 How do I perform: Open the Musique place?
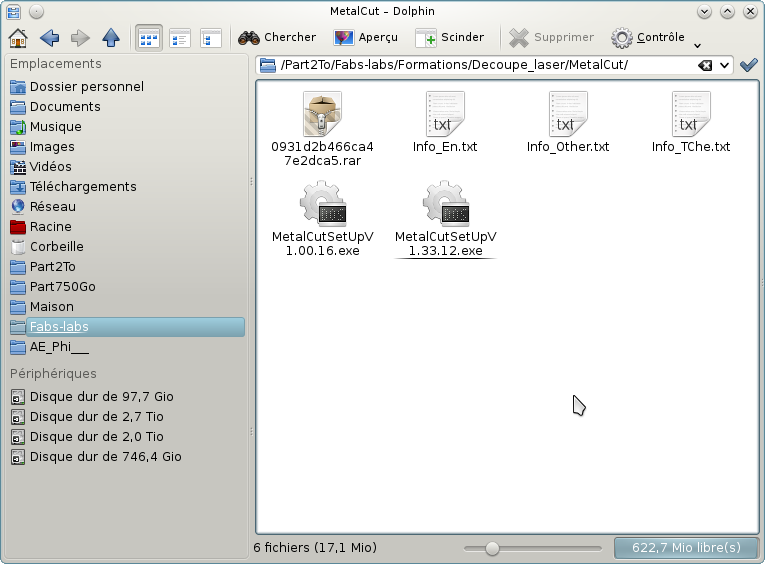pyautogui.click(x=127, y=127)
